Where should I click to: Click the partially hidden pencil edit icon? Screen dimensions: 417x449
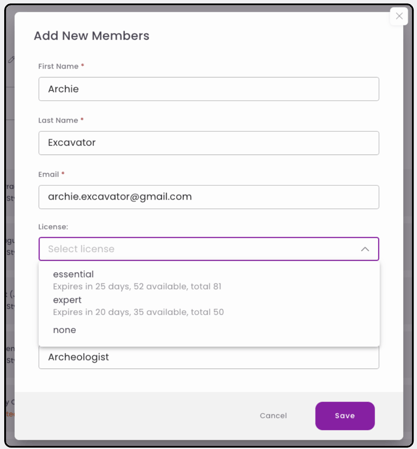[x=11, y=60]
